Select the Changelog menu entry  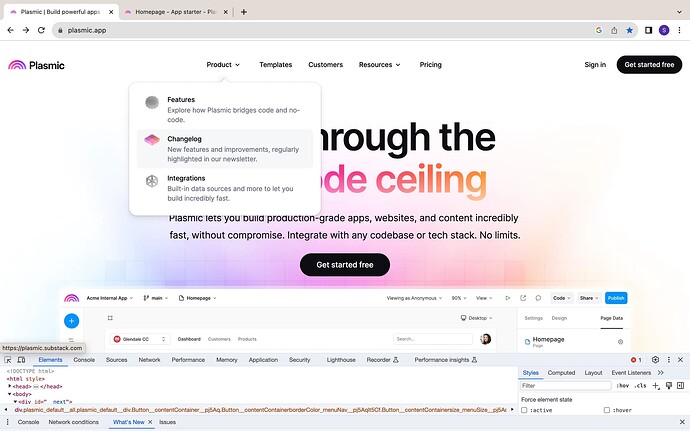(225, 149)
